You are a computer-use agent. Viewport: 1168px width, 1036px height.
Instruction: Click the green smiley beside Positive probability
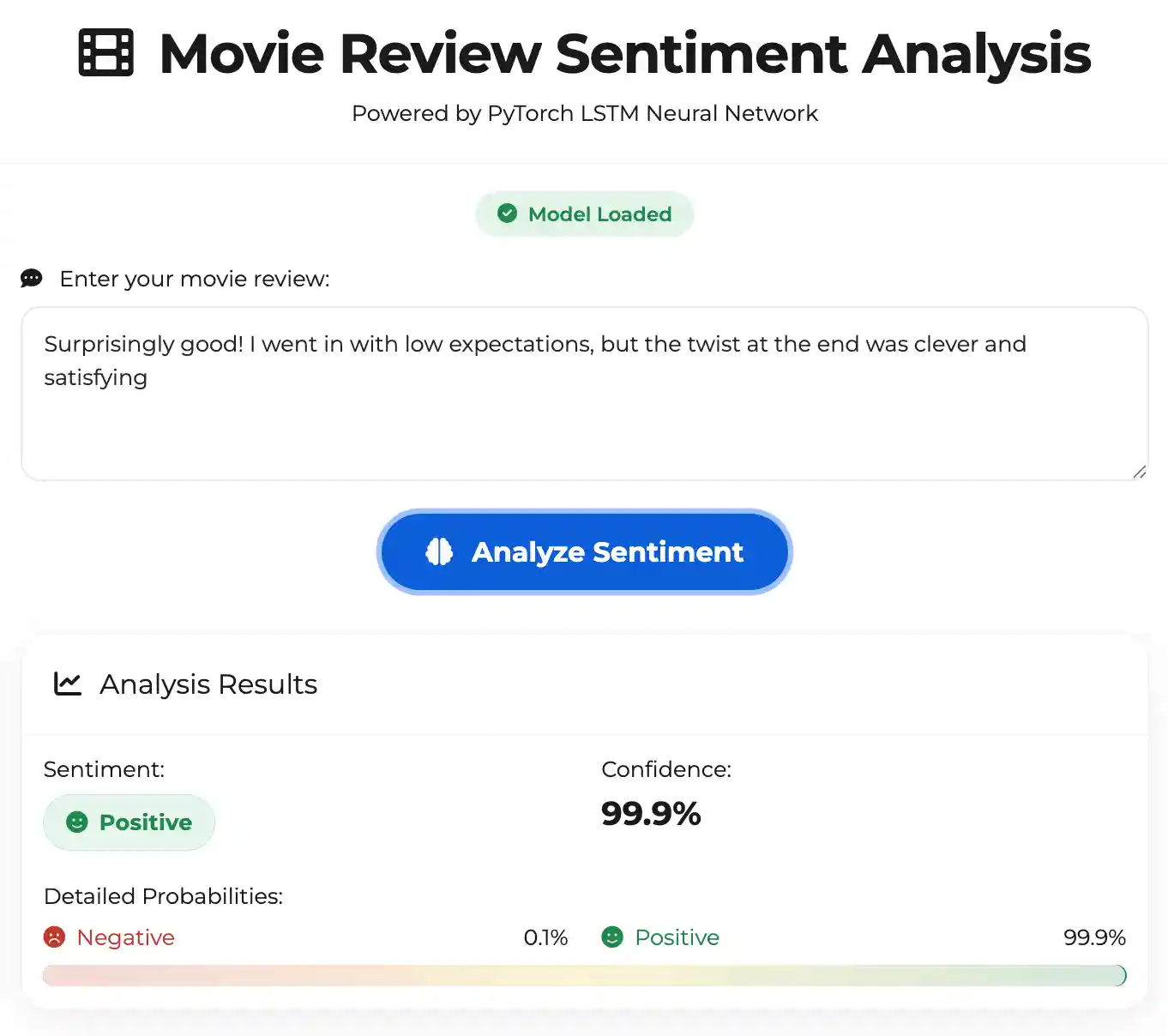click(612, 937)
